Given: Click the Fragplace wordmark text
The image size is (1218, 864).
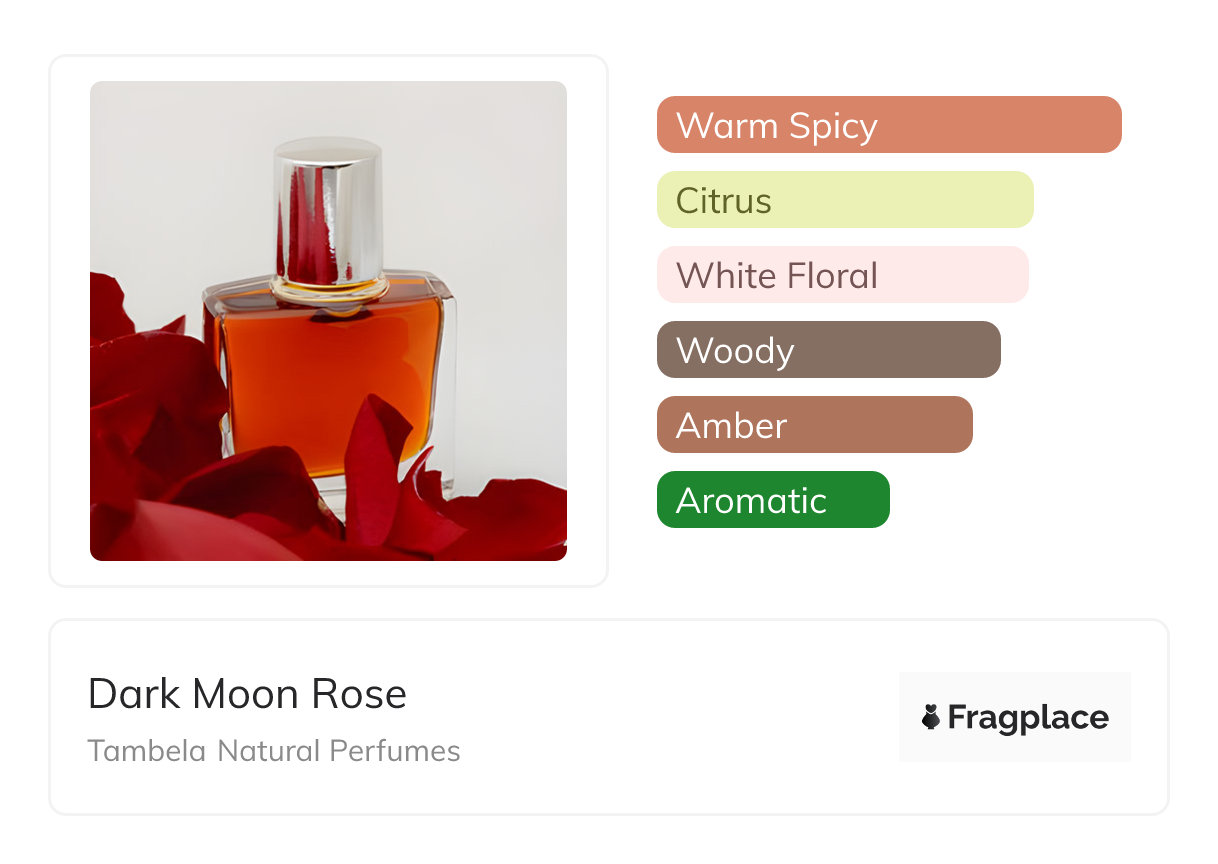Looking at the screenshot, I should tap(1028, 717).
